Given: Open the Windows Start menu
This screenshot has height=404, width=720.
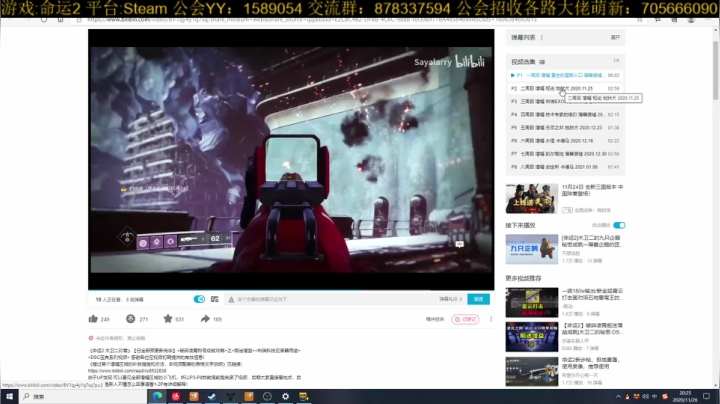Looking at the screenshot, I should pos(9,396).
